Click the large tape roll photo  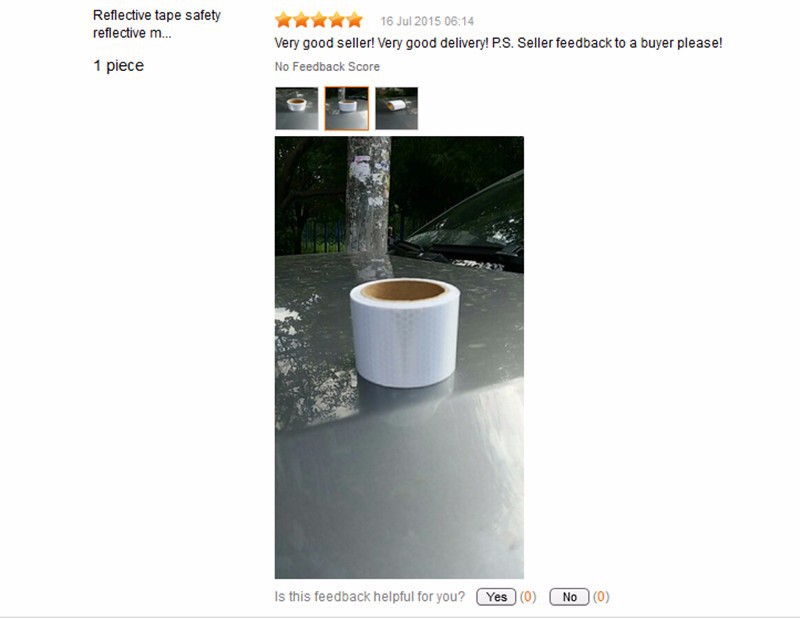click(399, 357)
